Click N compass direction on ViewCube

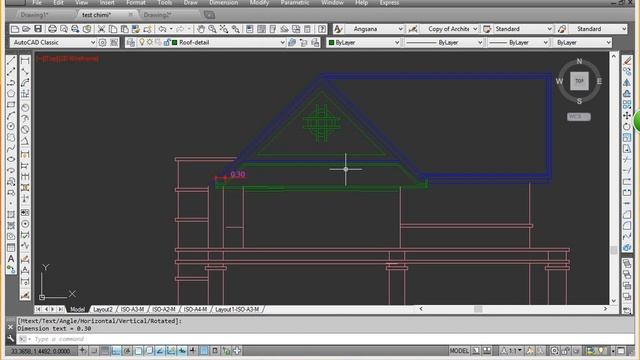coord(579,62)
